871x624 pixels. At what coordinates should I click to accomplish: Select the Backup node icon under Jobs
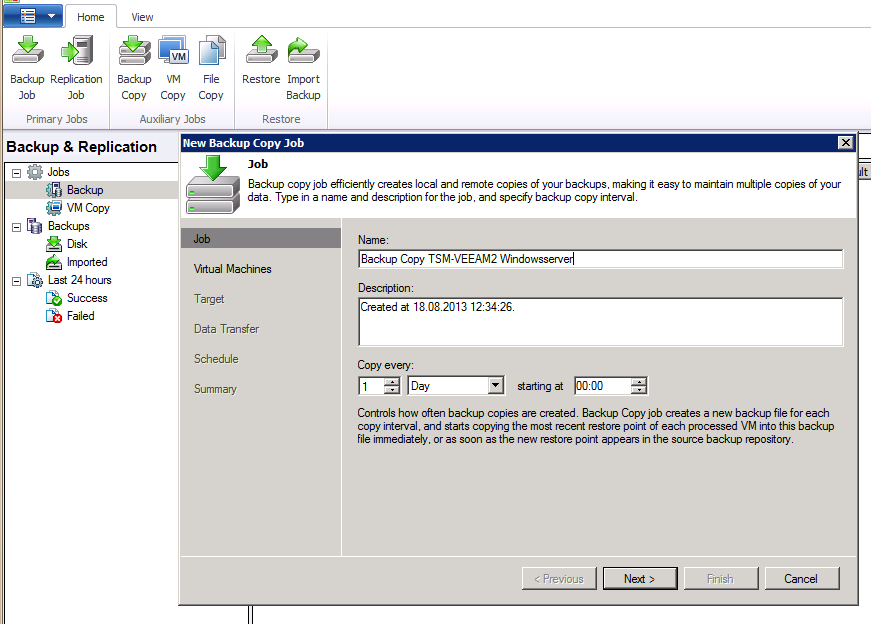pyautogui.click(x=54, y=190)
